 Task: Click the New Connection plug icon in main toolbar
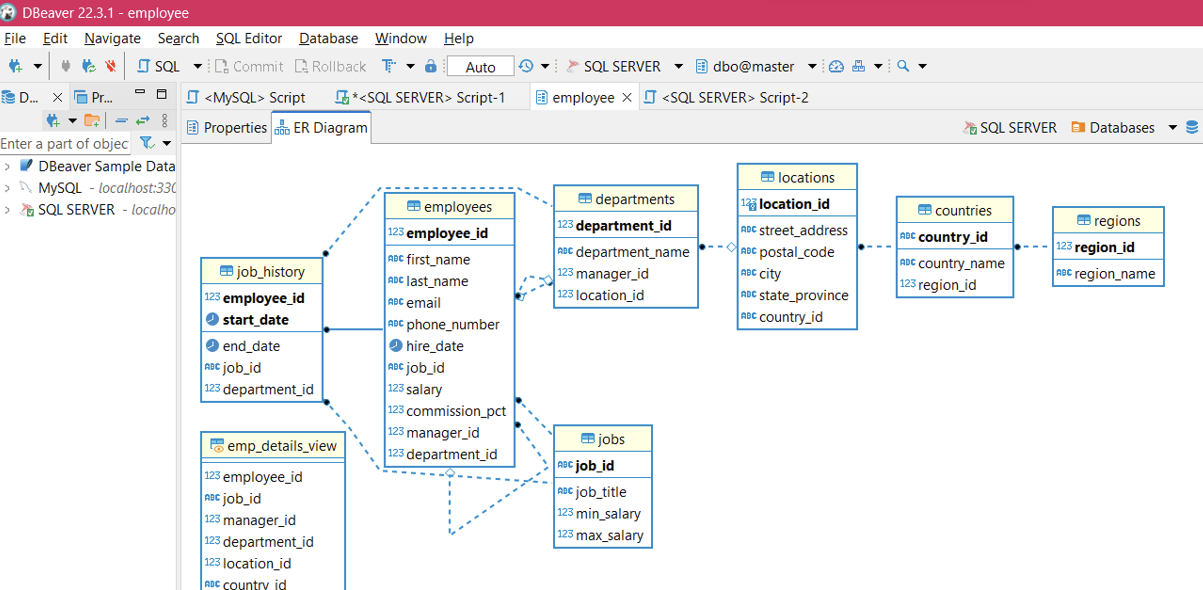click(x=16, y=67)
